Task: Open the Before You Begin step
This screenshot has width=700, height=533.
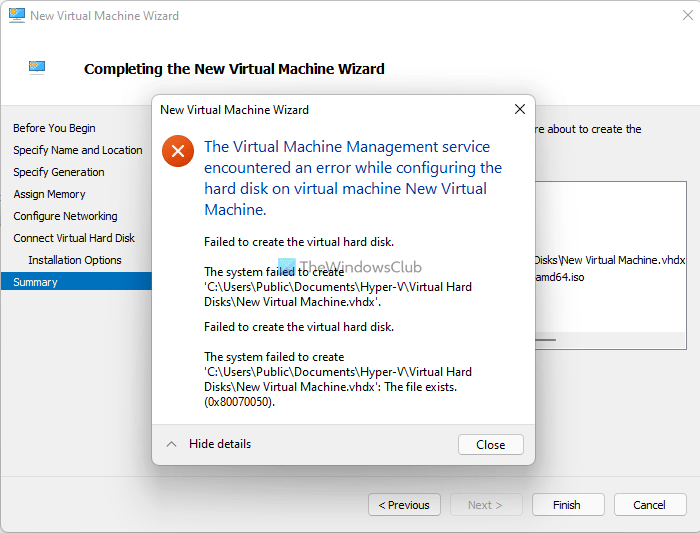Action: pyautogui.click(x=54, y=128)
